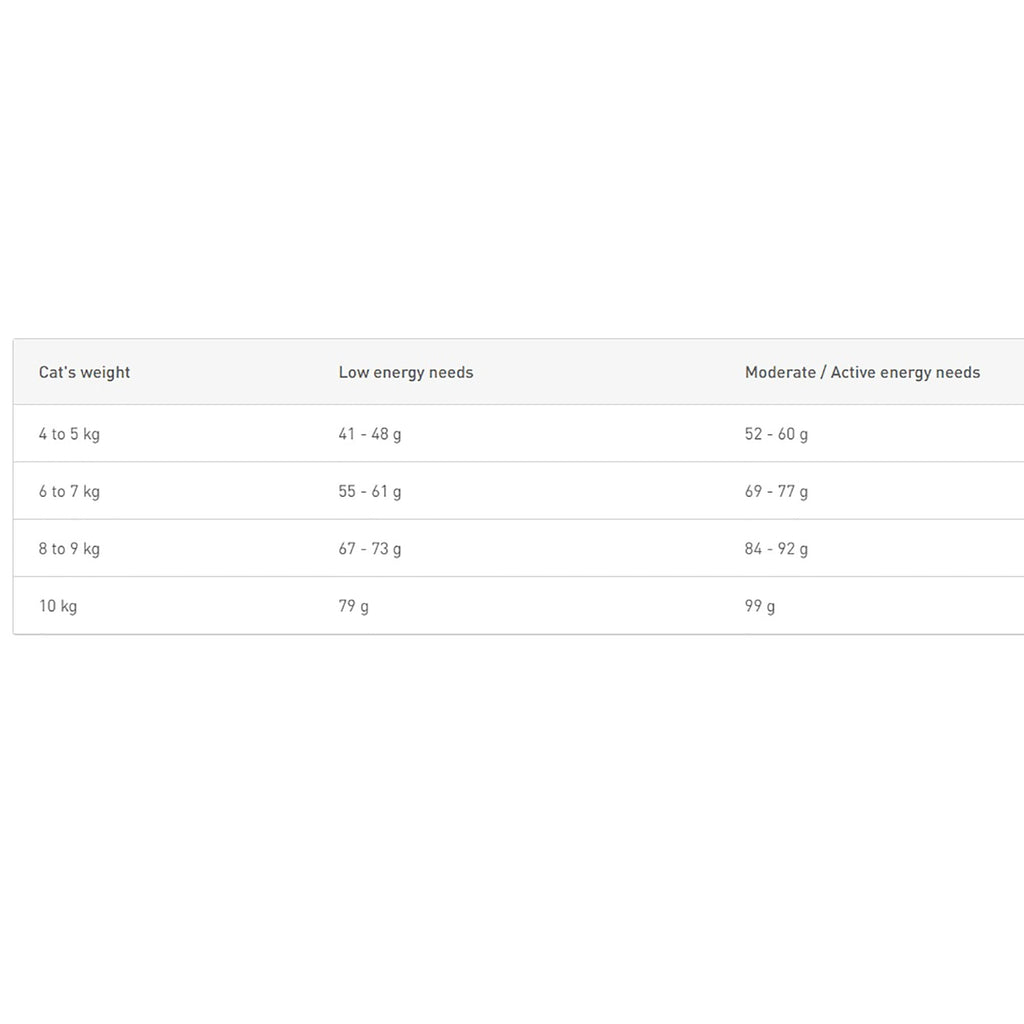Click the "55 - 61 g" value
1024x1024 pixels.
coord(370,491)
